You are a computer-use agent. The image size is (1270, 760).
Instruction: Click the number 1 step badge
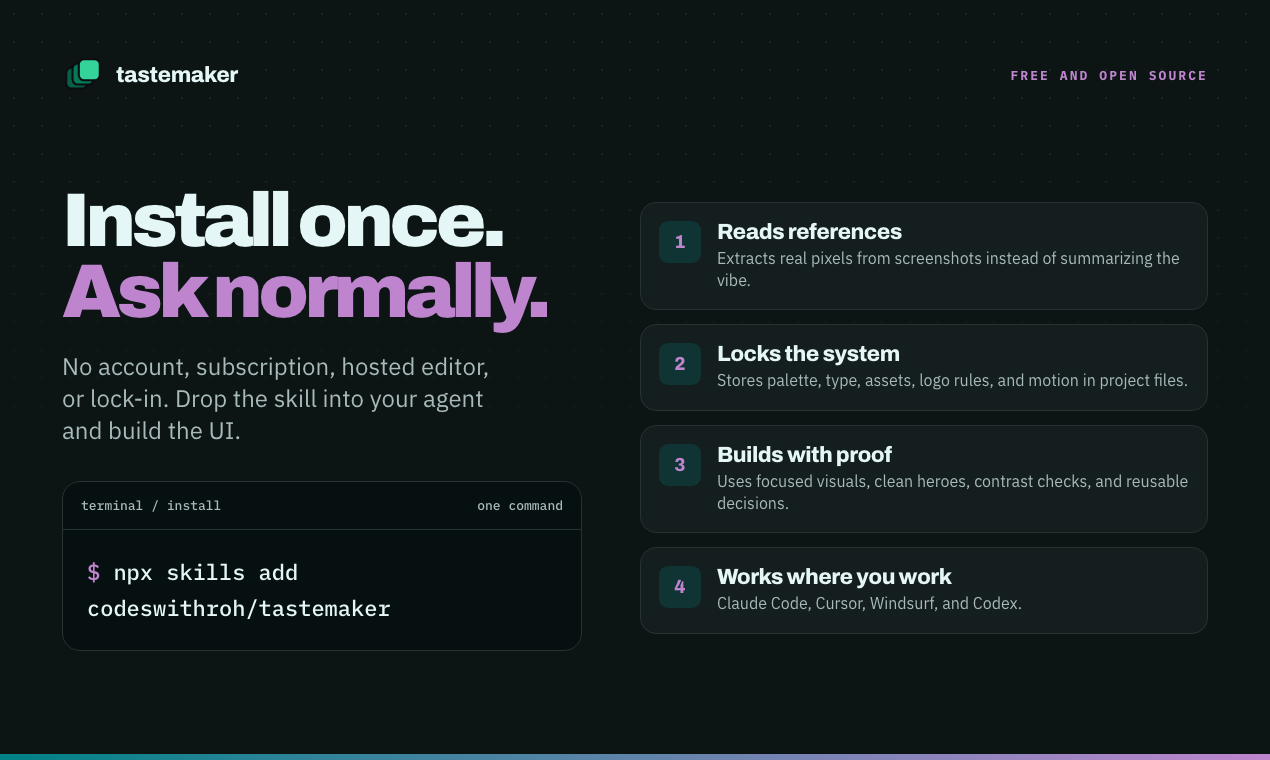tap(680, 242)
